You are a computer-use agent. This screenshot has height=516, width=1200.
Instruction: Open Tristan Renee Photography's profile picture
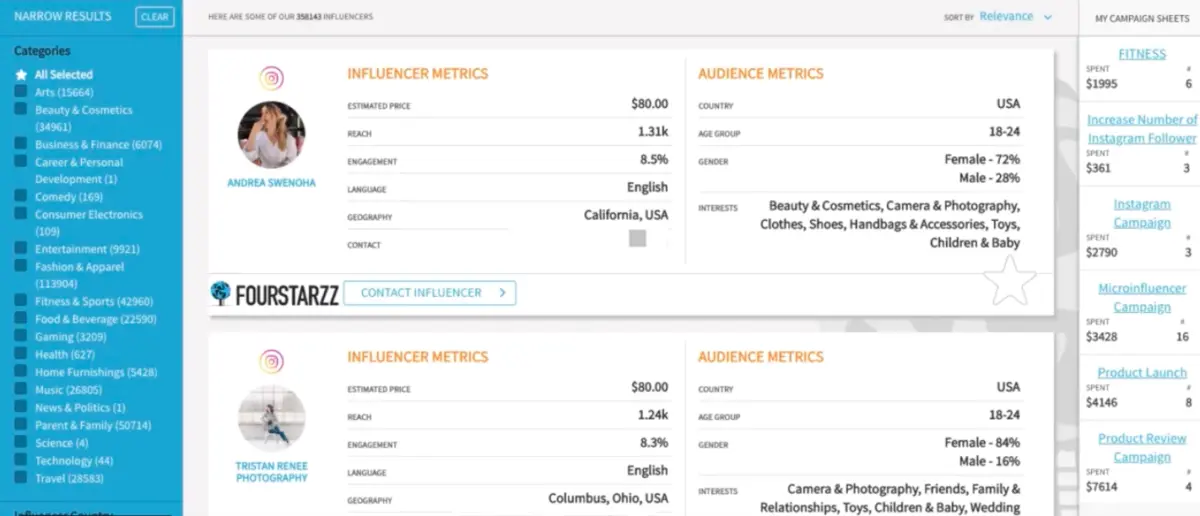click(271, 418)
